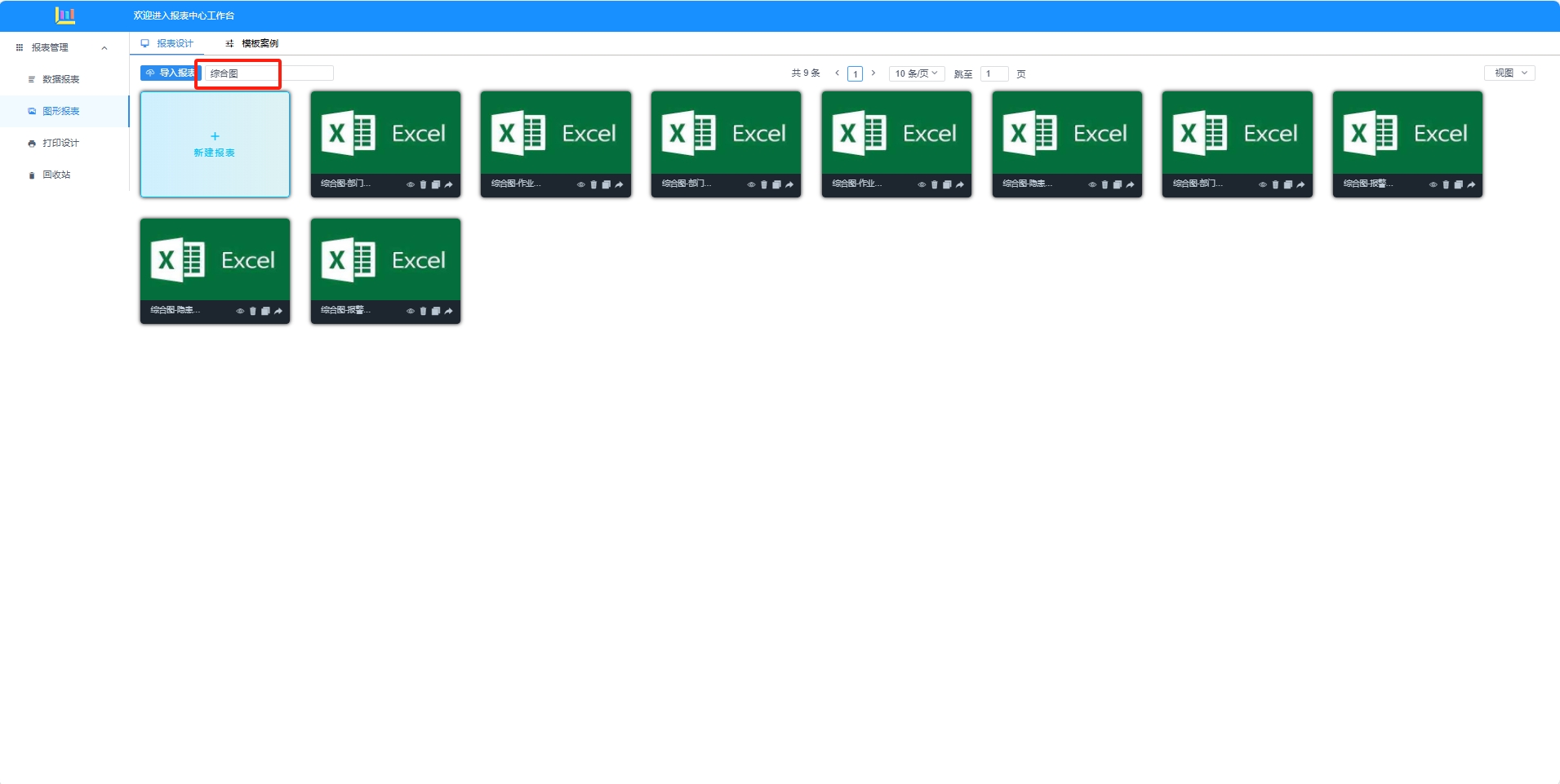1560x784 pixels.
Task: Copy the second-row 综合图-报警 report card
Action: point(436,311)
